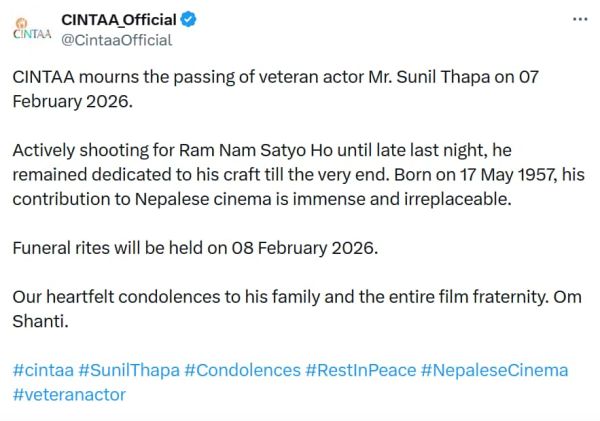Click the #veteranactor hashtag
Viewport: 600px width, 421px height.
[x=69, y=394]
